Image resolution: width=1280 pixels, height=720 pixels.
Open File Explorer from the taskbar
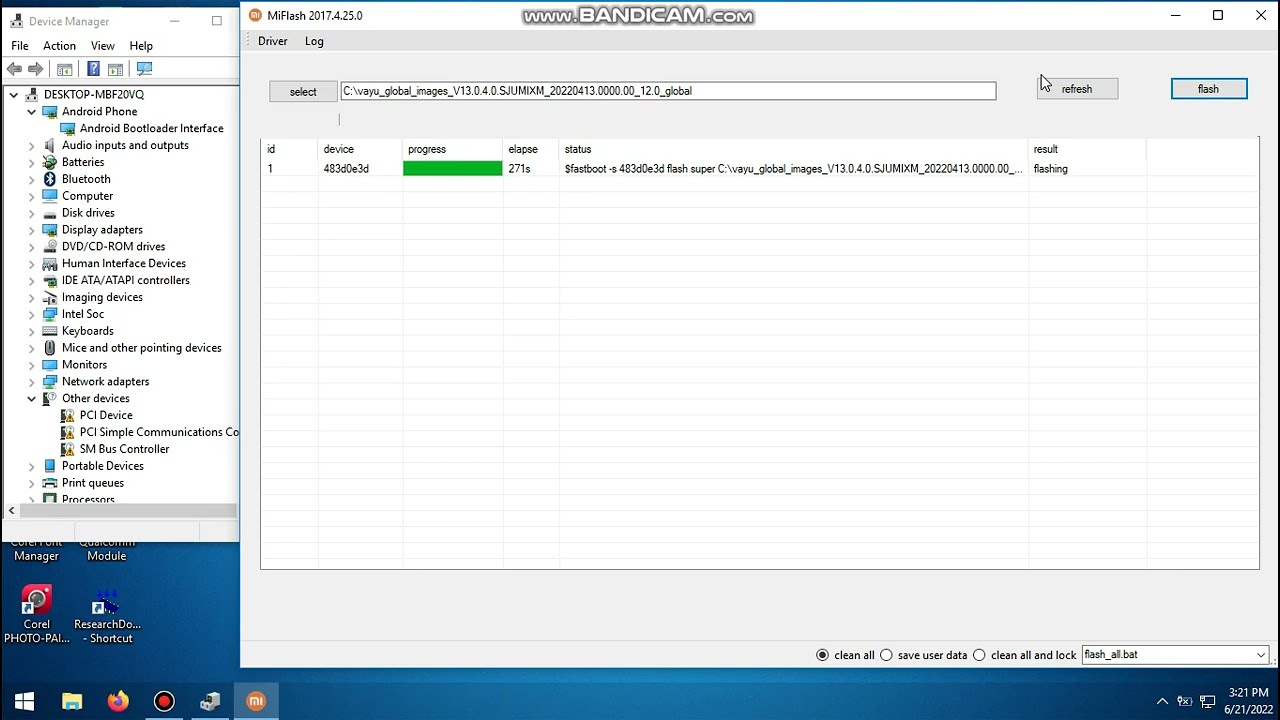coord(72,702)
